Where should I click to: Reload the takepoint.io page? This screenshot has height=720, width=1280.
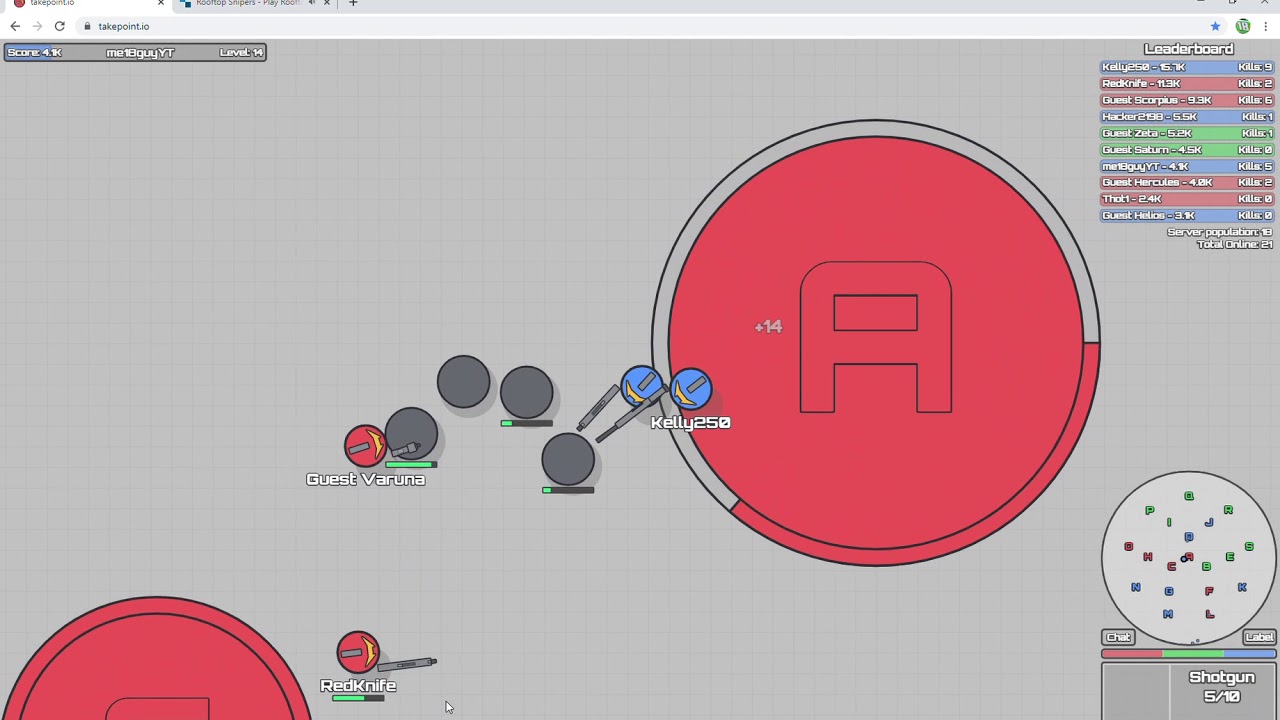tap(59, 26)
